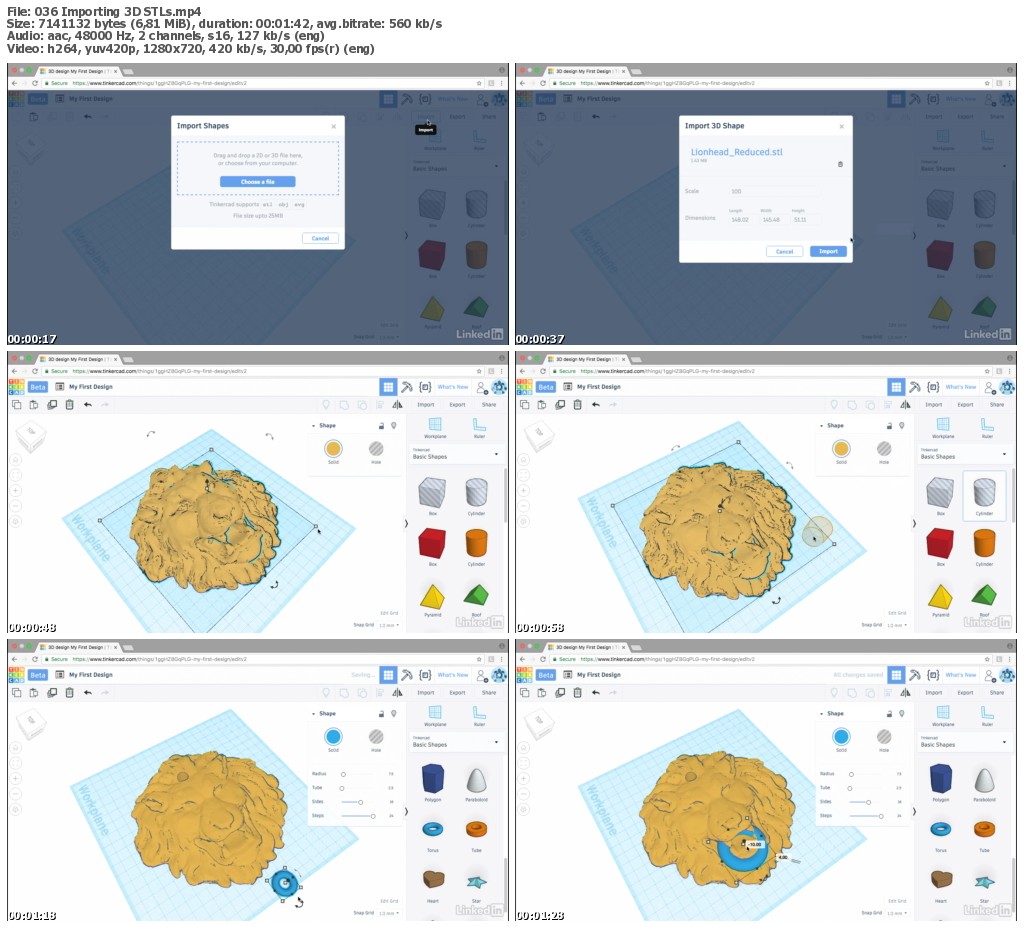Select Solid option in 00:00:48 Shape panel
The height and width of the screenshot is (927, 1024).
point(333,449)
